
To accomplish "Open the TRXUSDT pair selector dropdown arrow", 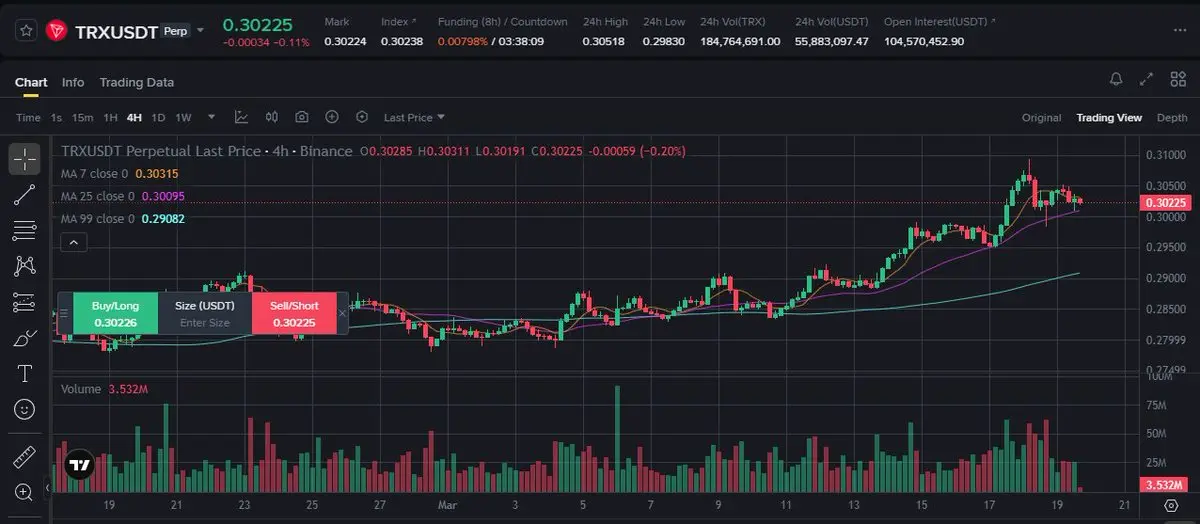I will 200,31.
